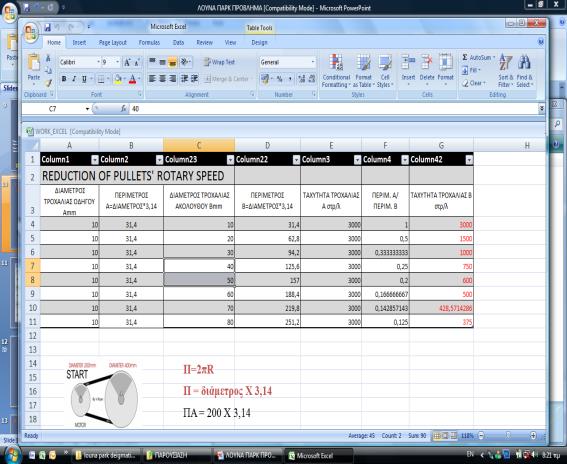Open Sort & Filter
567x464 pixels.
[506, 71]
